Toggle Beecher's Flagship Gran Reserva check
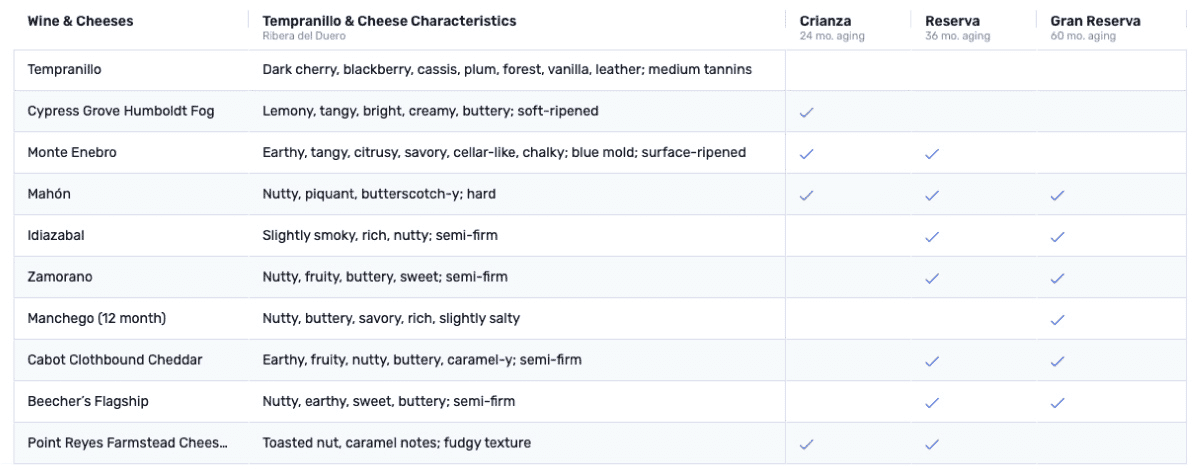 [x=1057, y=402]
